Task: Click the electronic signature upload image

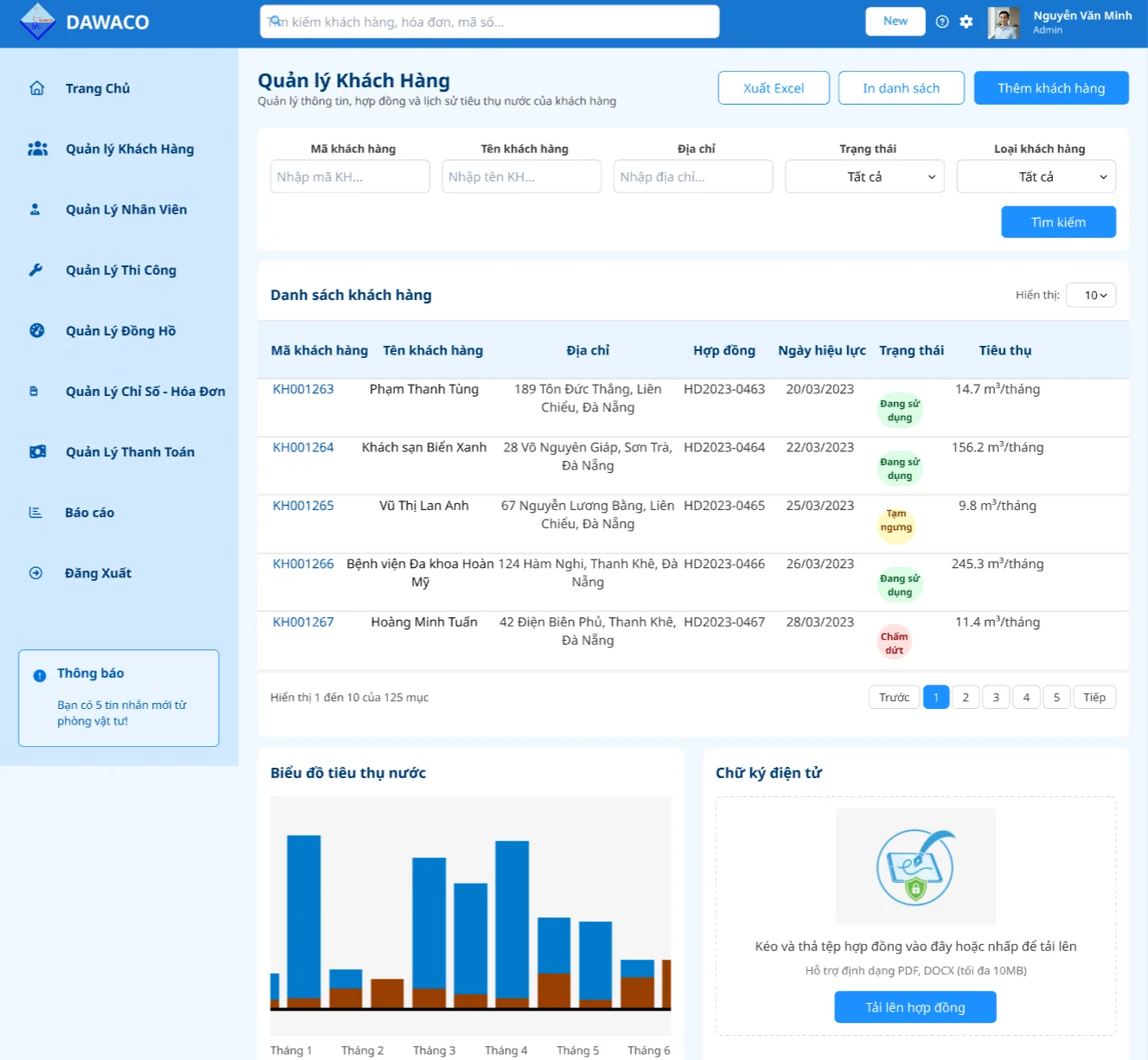Action: (915, 866)
